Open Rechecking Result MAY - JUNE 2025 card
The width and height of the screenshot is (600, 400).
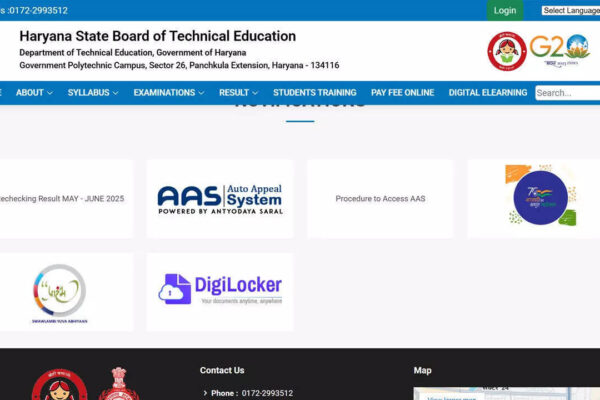point(66,199)
